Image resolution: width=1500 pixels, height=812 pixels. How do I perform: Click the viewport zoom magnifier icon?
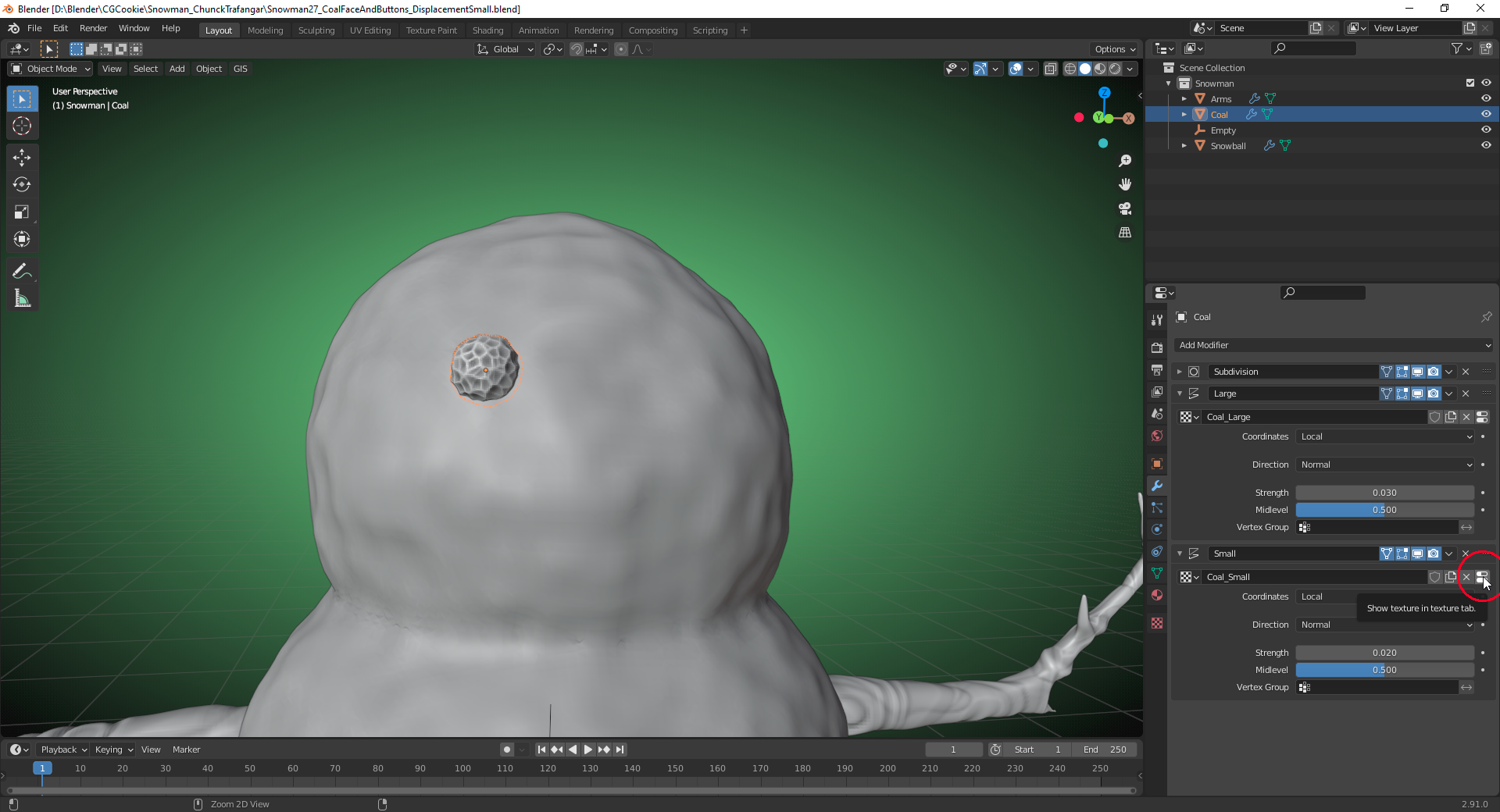(x=1125, y=161)
